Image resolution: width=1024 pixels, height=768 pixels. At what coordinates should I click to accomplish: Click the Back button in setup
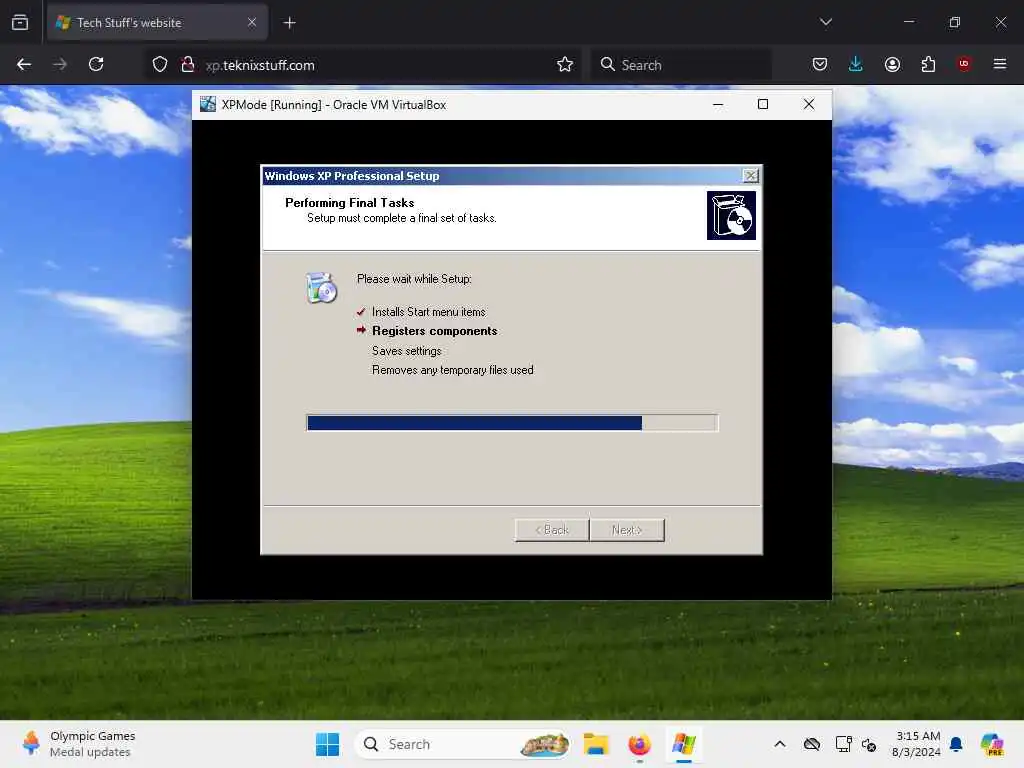click(552, 530)
